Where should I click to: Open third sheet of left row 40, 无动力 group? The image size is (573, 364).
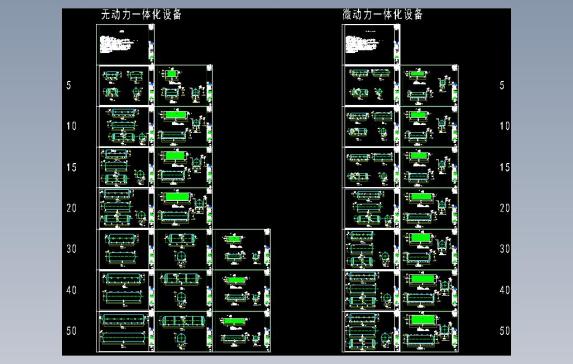point(242,291)
